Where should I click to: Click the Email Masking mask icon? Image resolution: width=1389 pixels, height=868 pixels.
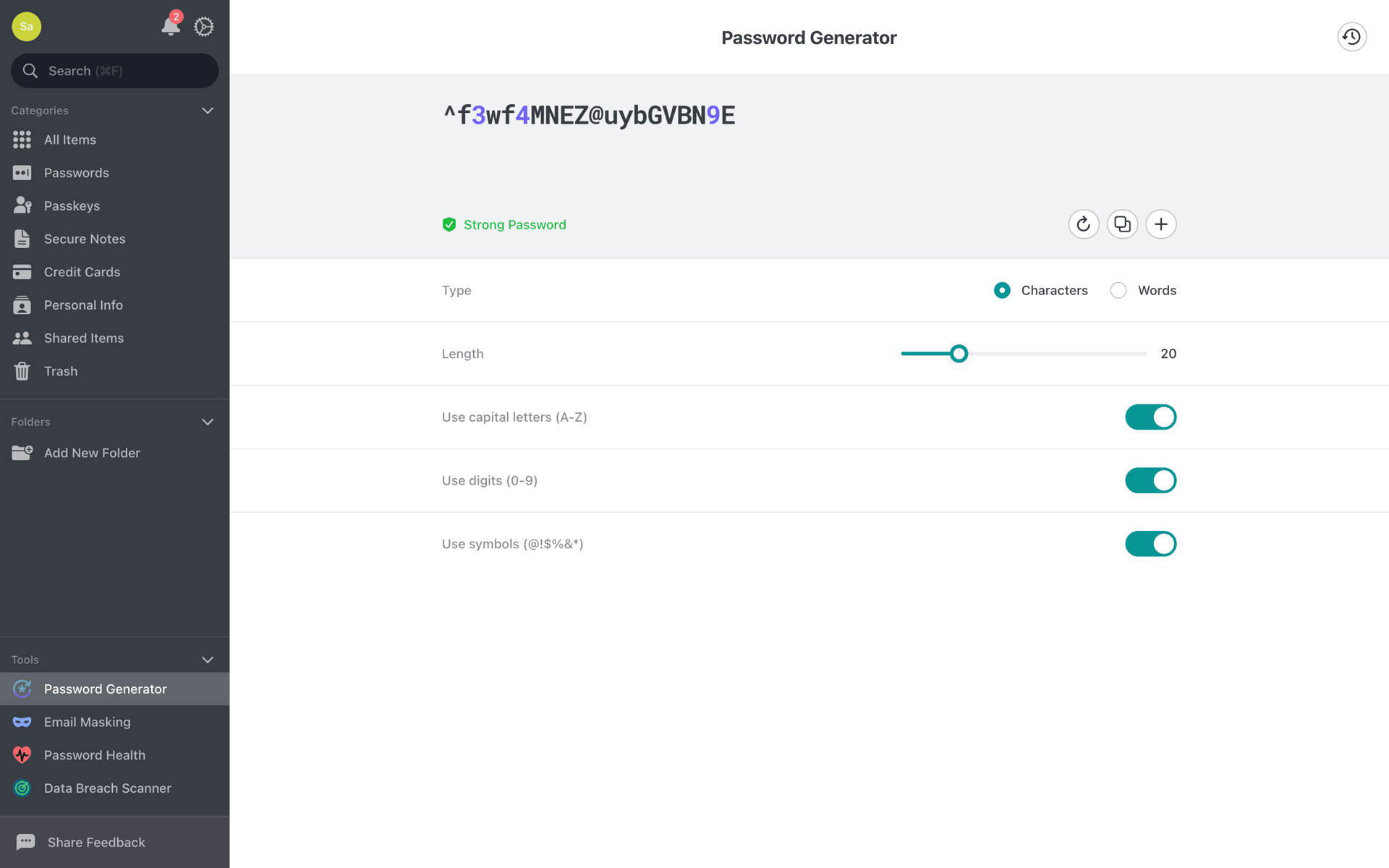(22, 722)
